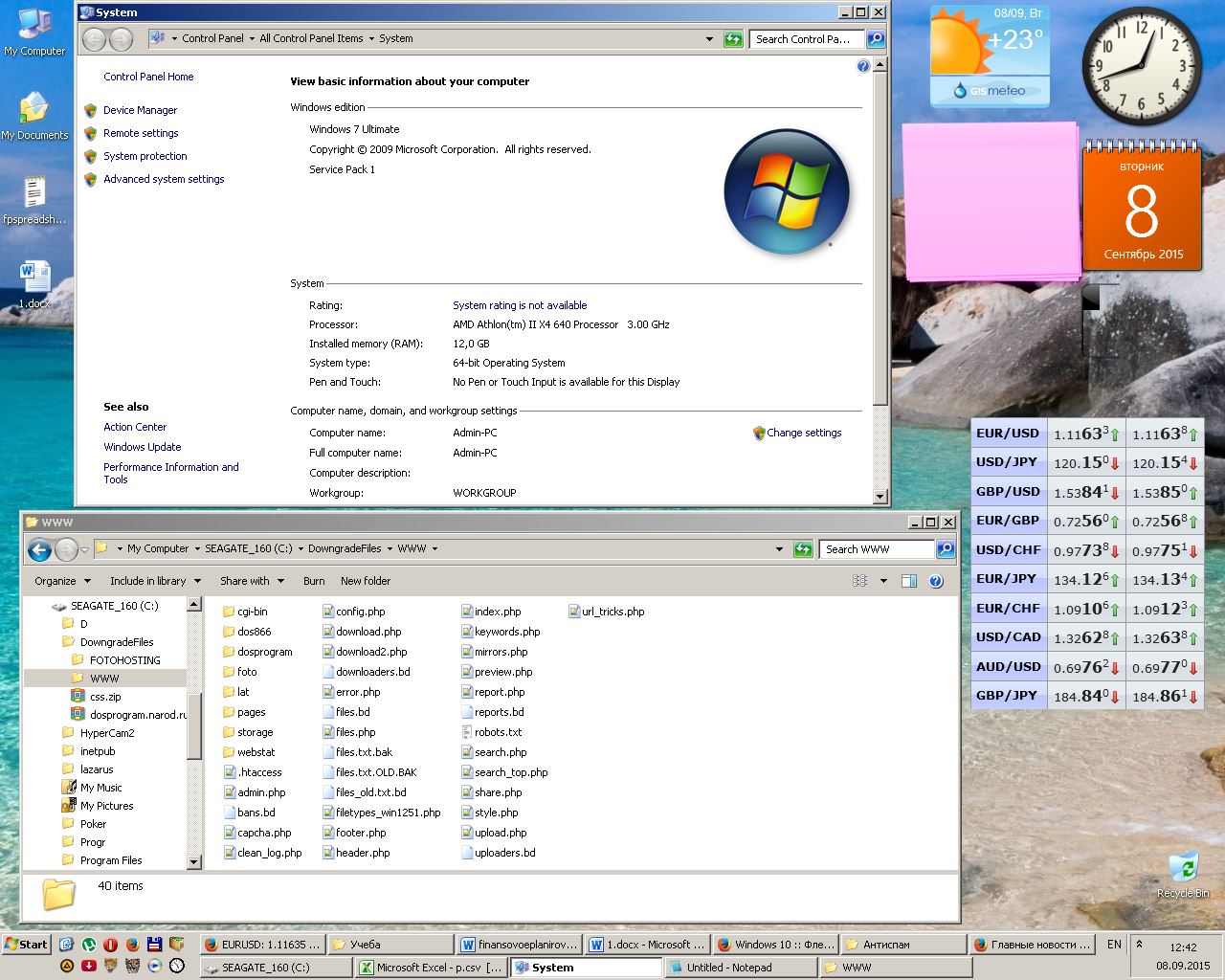Launch Opera from the quick launch bar
The width and height of the screenshot is (1225, 980).
111,945
